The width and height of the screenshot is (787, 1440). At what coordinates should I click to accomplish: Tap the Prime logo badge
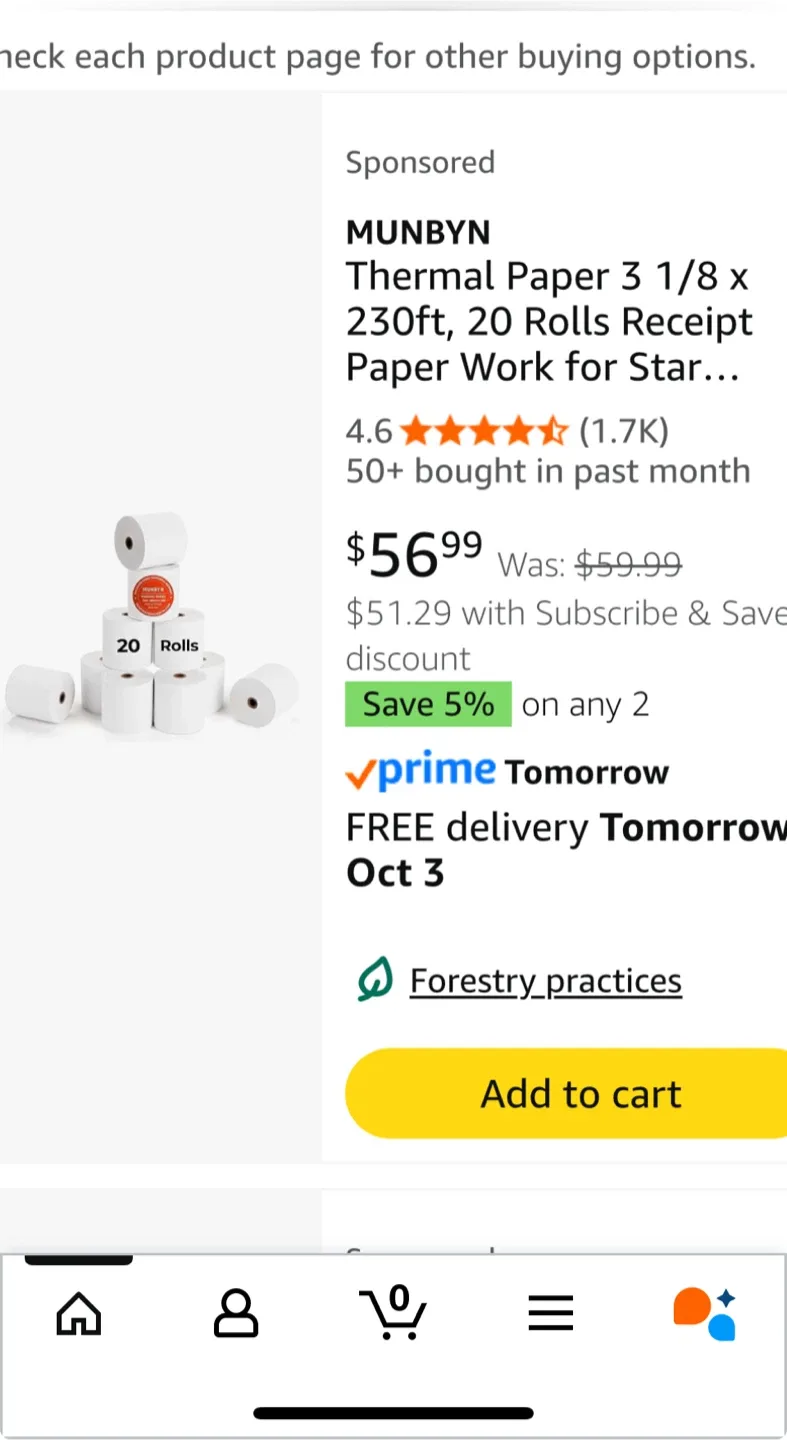click(421, 772)
